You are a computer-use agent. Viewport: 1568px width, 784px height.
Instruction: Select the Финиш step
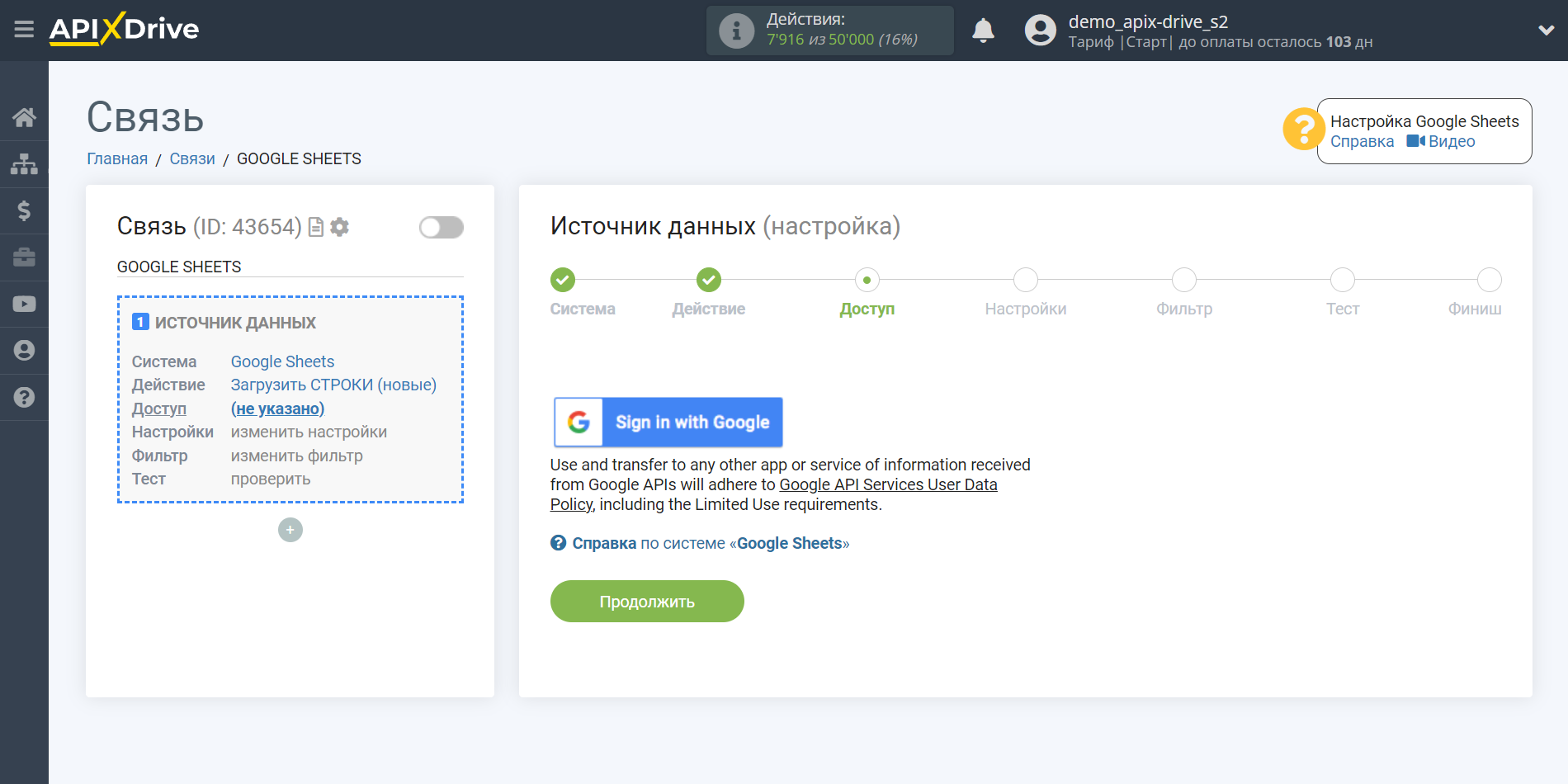point(1489,280)
